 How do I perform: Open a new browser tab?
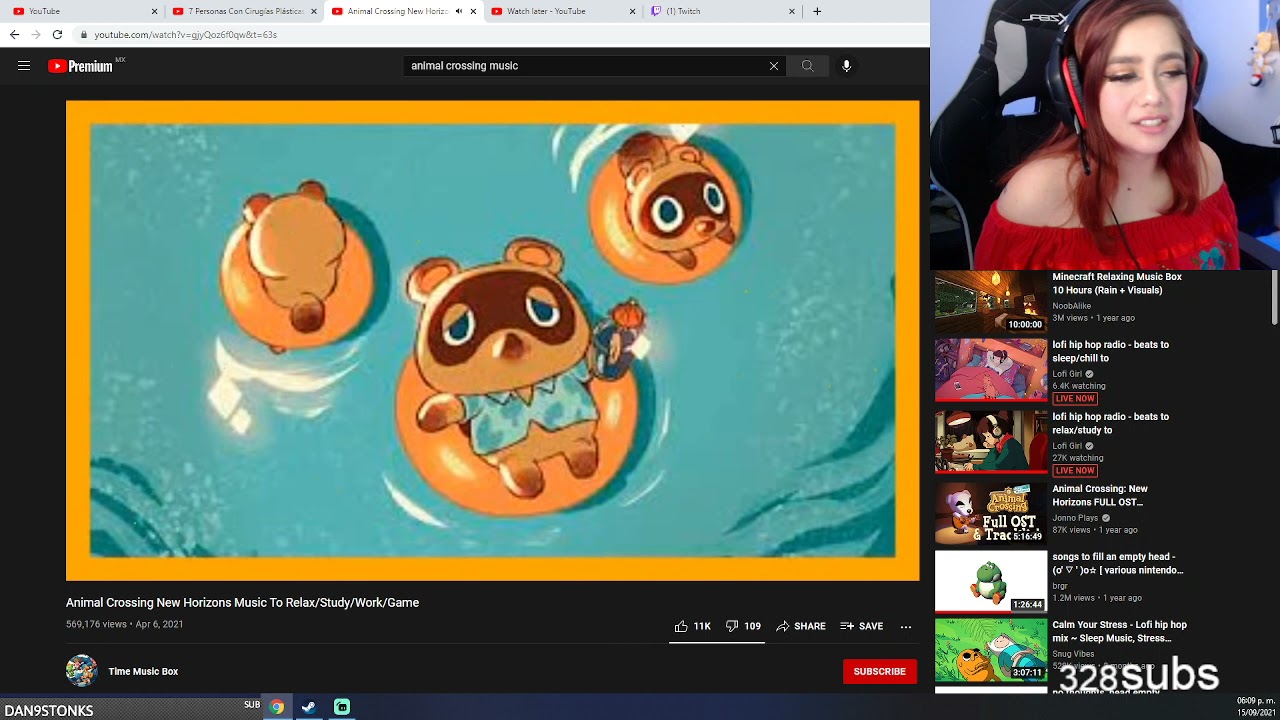[x=817, y=11]
